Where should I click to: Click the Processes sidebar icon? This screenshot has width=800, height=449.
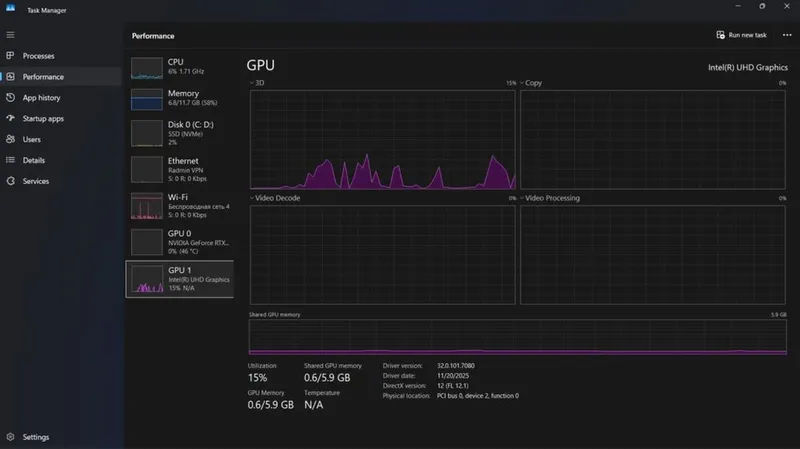click(10, 55)
